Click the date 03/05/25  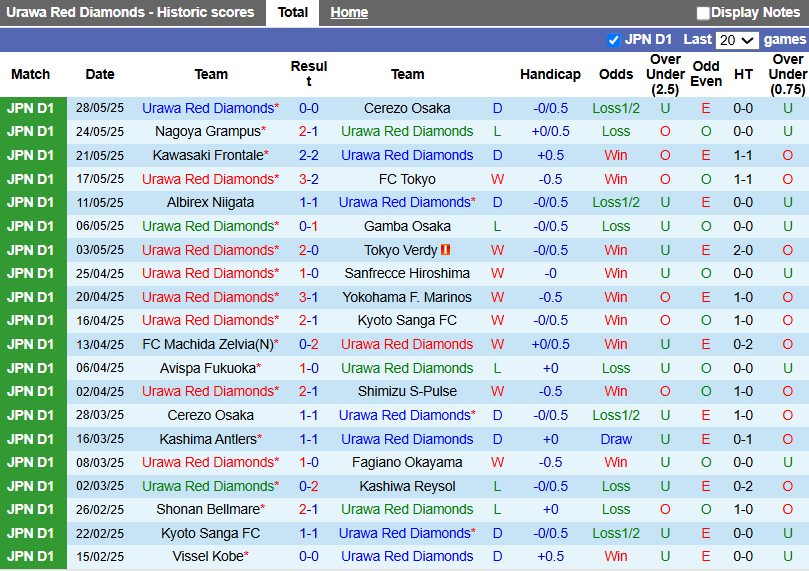[x=100, y=250]
